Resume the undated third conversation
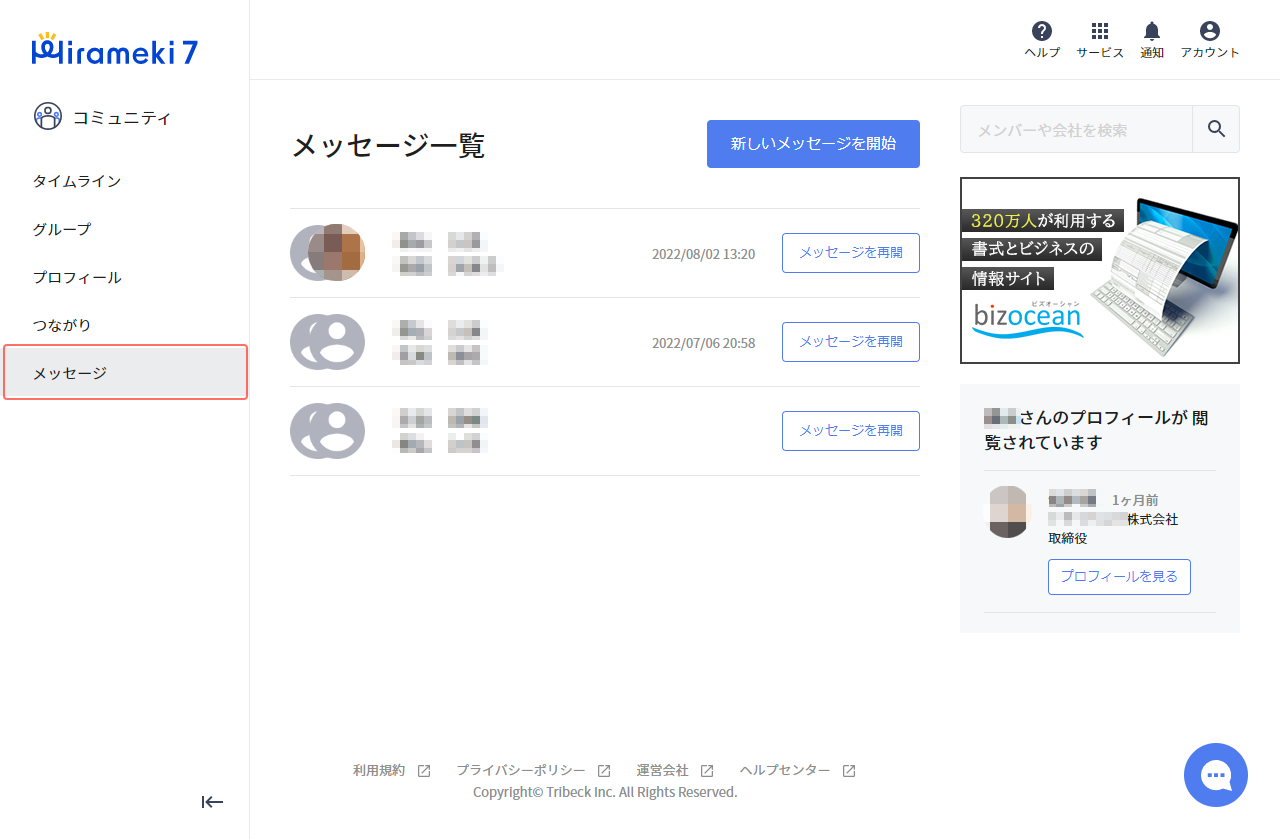The width and height of the screenshot is (1280, 839). (x=851, y=431)
